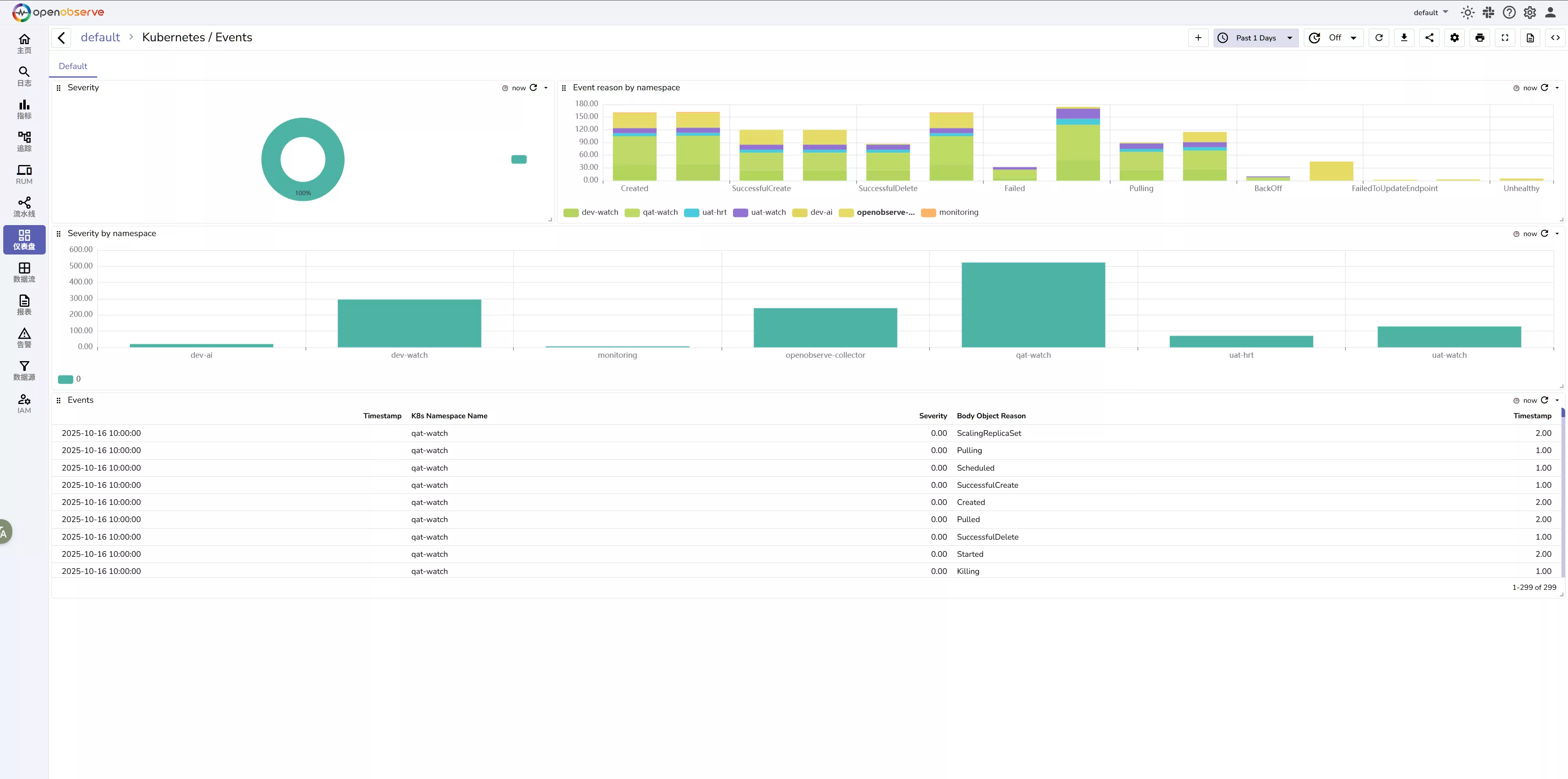Click the print dashboard icon

pos(1480,38)
